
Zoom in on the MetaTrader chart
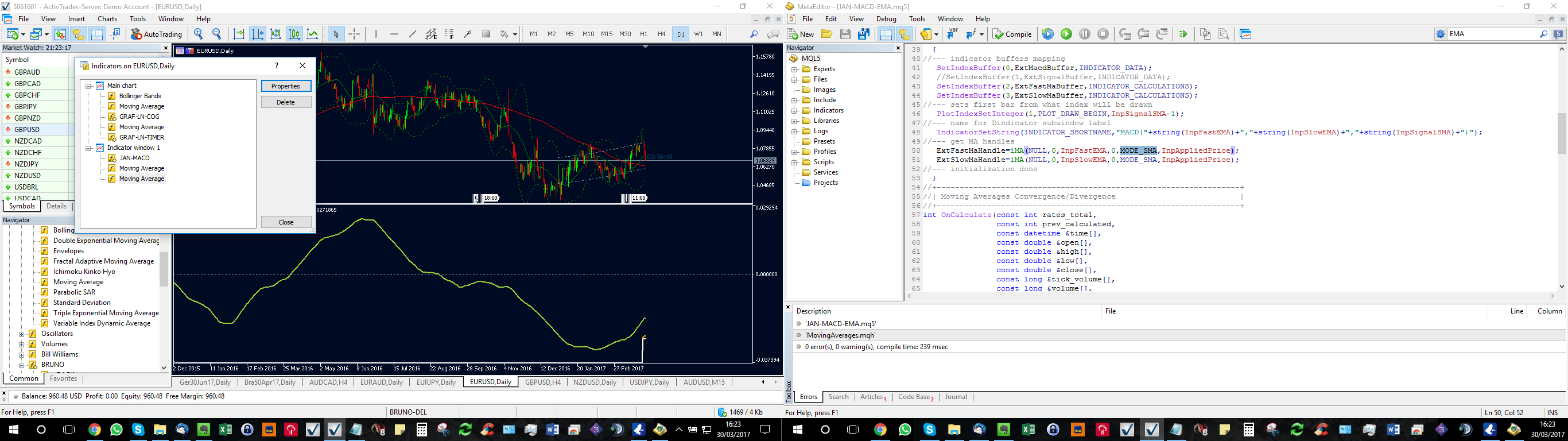(x=199, y=34)
